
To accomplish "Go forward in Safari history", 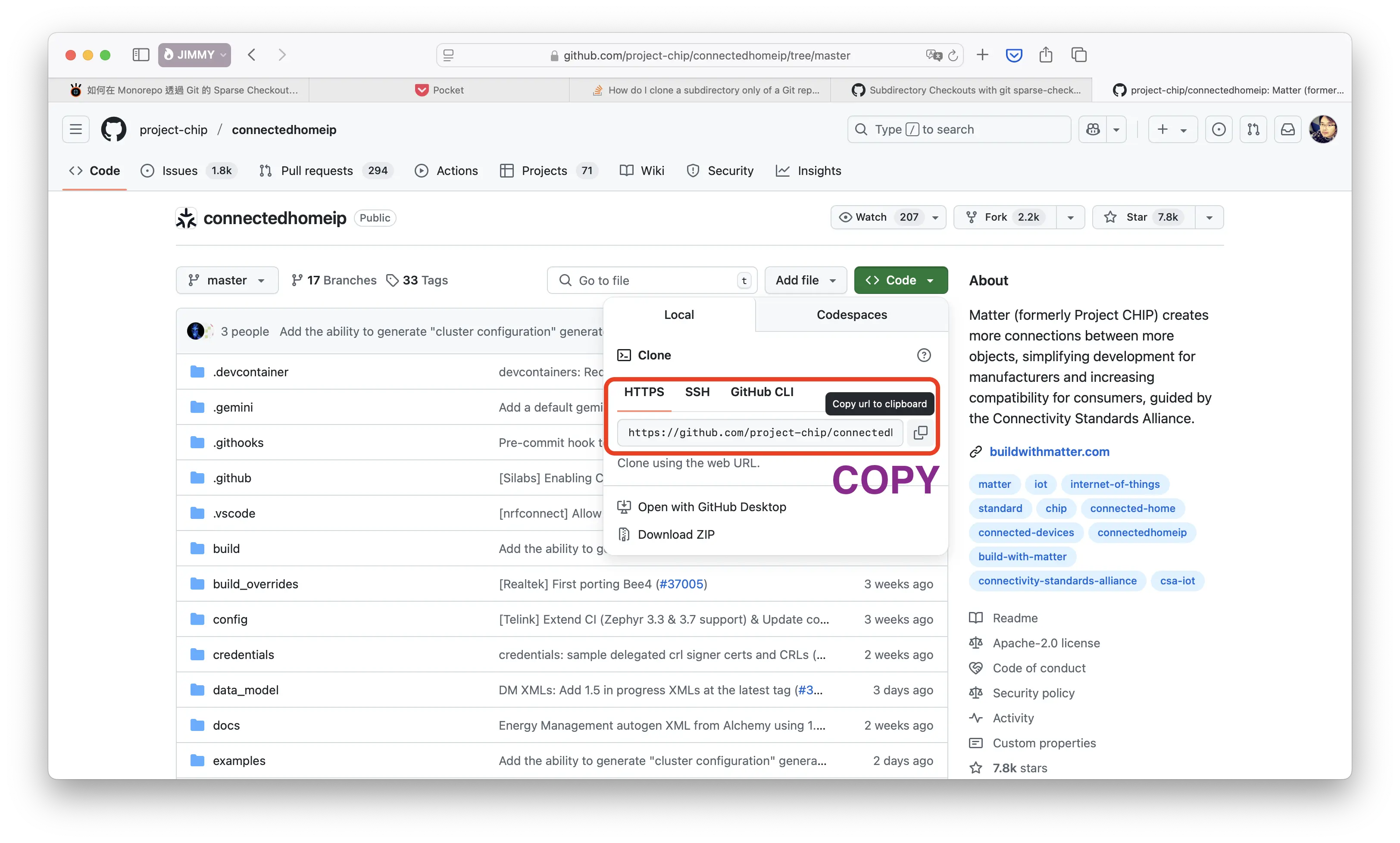I will click(282, 55).
